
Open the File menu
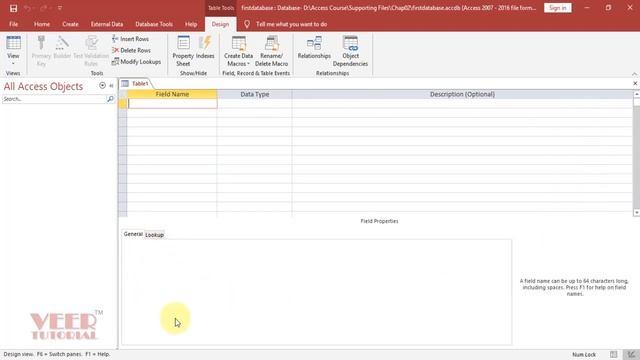point(13,24)
